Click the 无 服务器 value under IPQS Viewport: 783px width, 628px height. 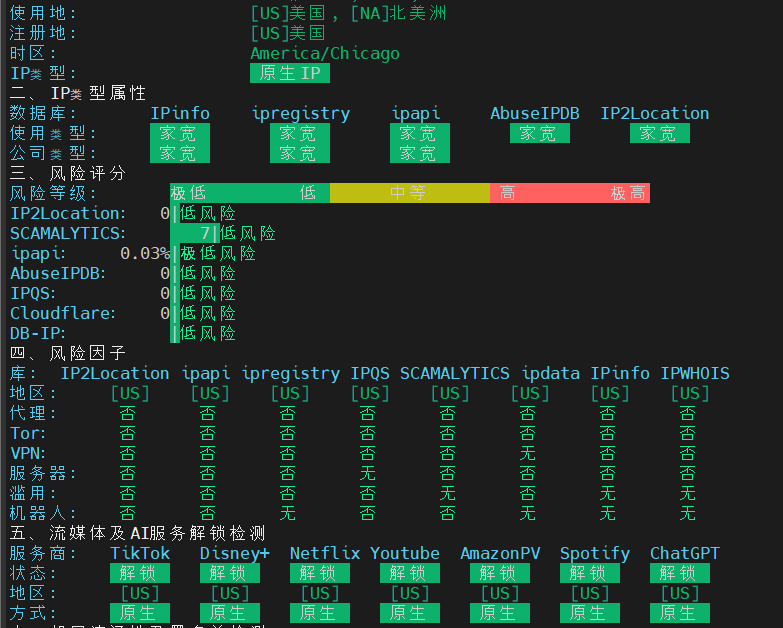click(x=368, y=473)
